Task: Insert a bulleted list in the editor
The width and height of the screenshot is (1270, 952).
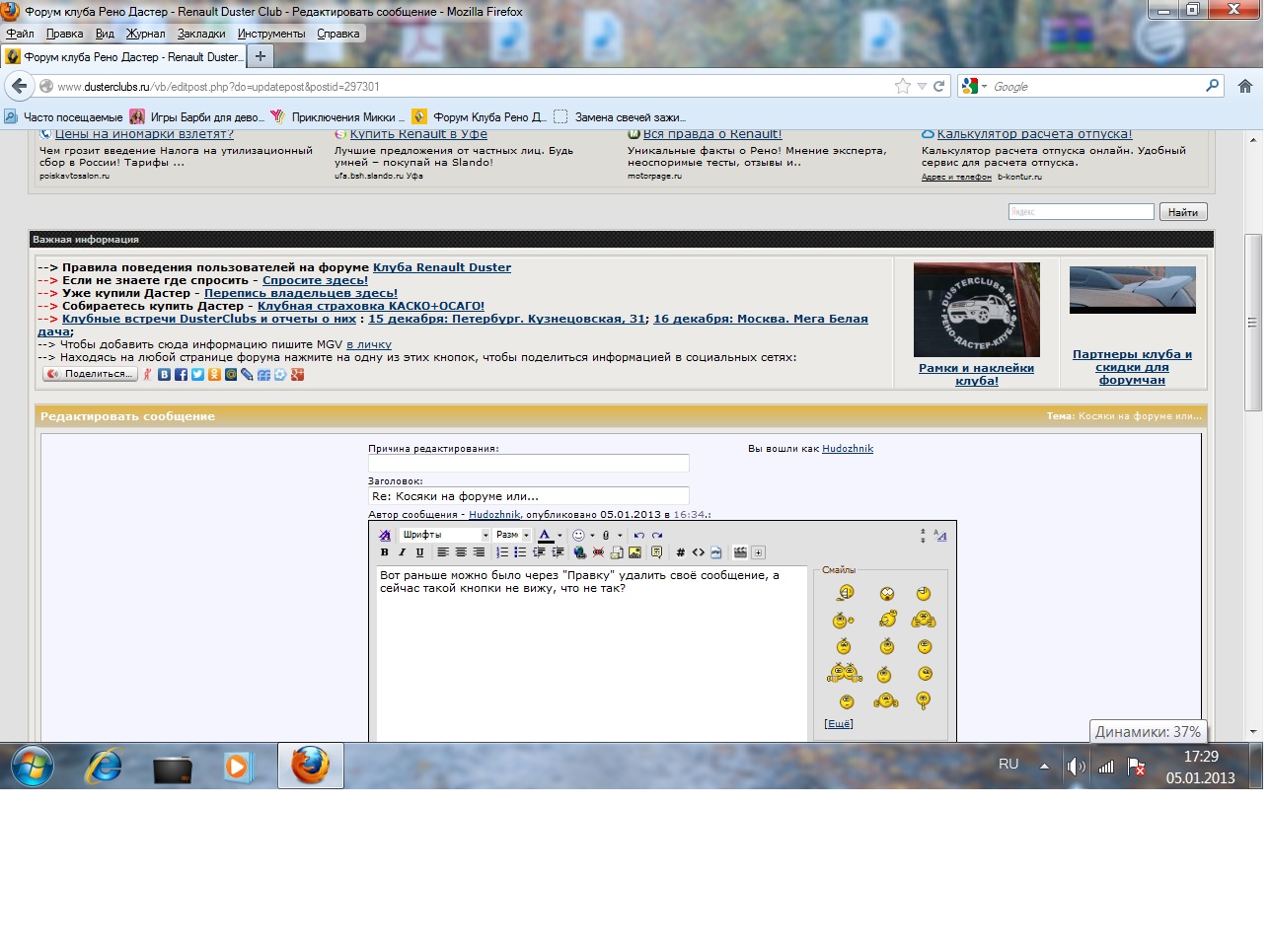Action: [520, 552]
